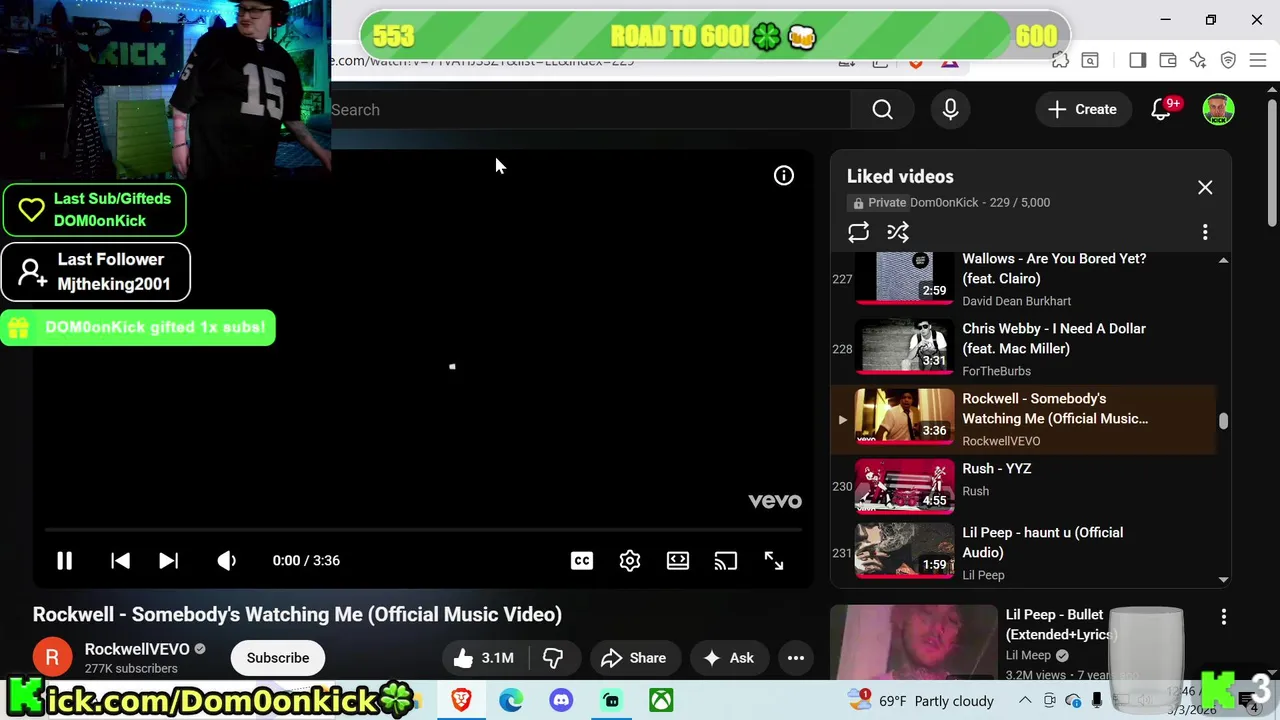Open the browser hamburger menu
1280x720 pixels.
click(1258, 61)
